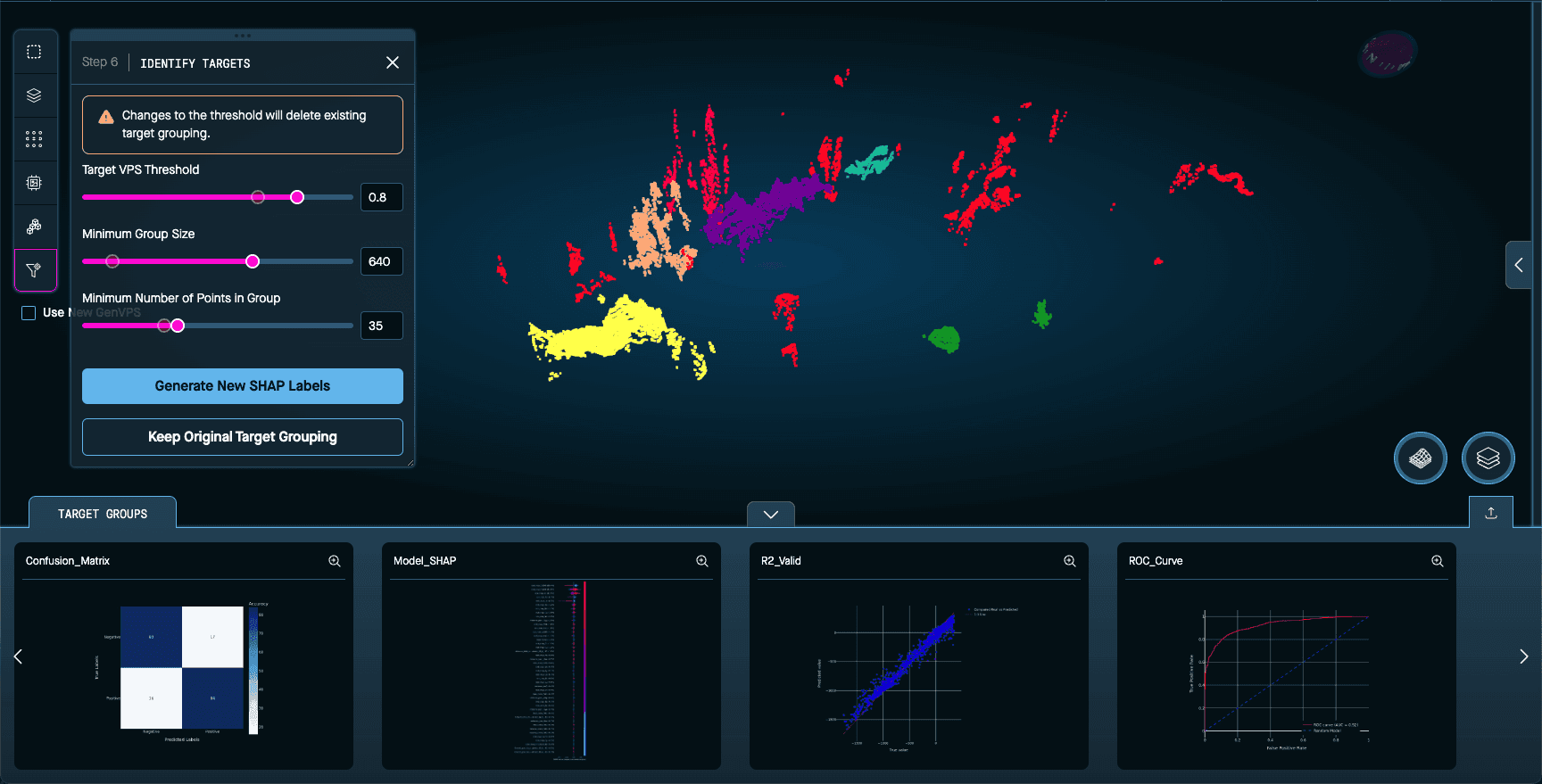Click the cluster molecule icon in the sidebar
This screenshot has height=784, width=1542.
(x=34, y=227)
